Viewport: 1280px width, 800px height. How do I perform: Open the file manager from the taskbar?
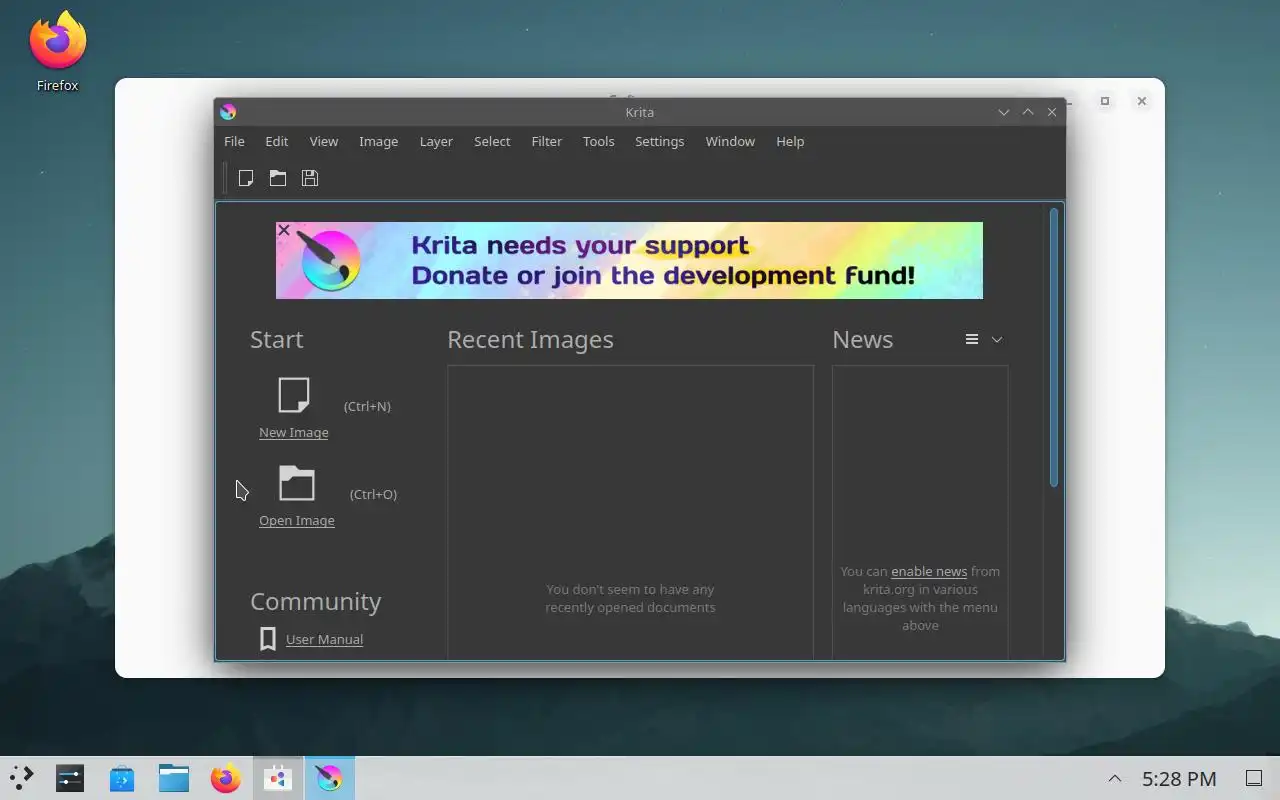coord(174,778)
